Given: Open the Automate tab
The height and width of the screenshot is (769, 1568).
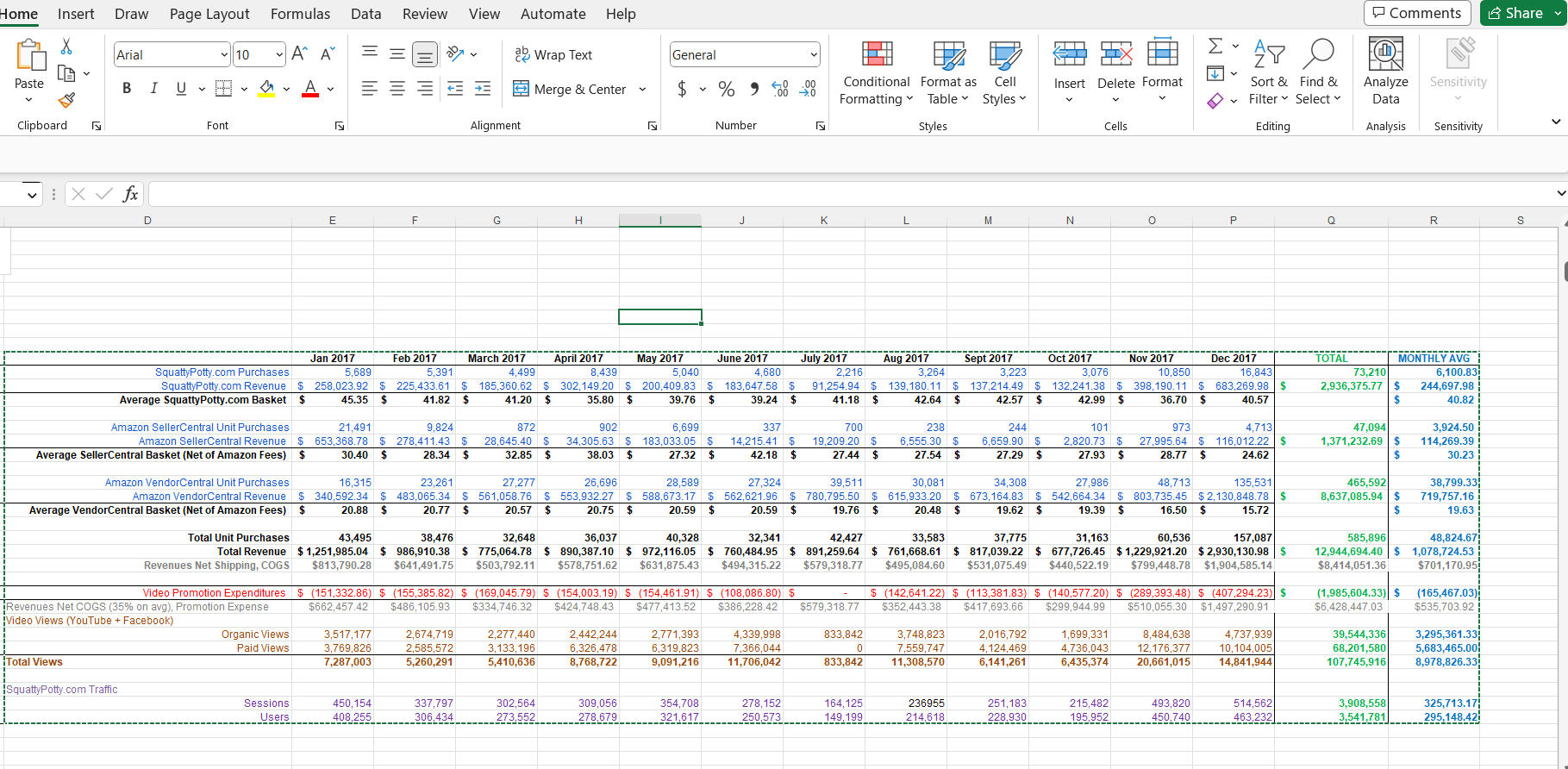Looking at the screenshot, I should [553, 14].
